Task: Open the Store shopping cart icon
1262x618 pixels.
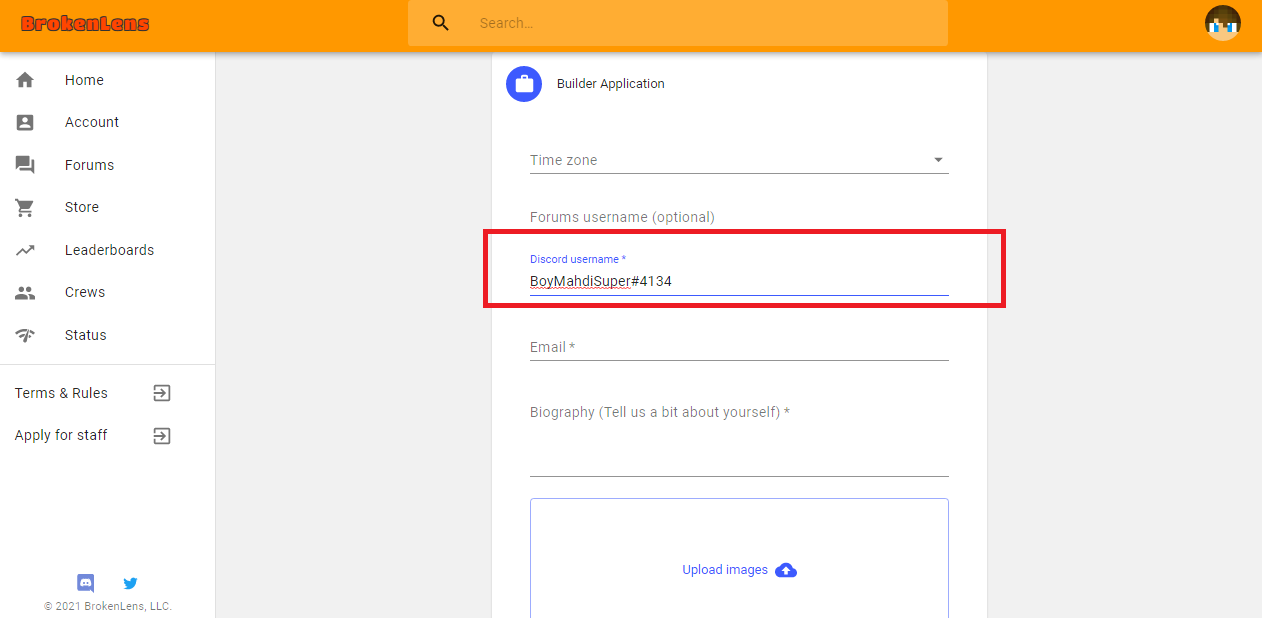Action: 25,207
